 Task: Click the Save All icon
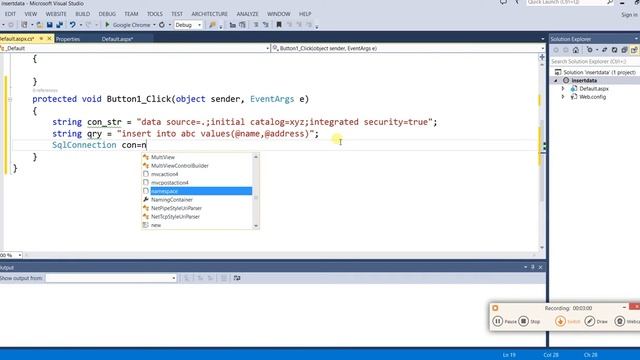60,25
